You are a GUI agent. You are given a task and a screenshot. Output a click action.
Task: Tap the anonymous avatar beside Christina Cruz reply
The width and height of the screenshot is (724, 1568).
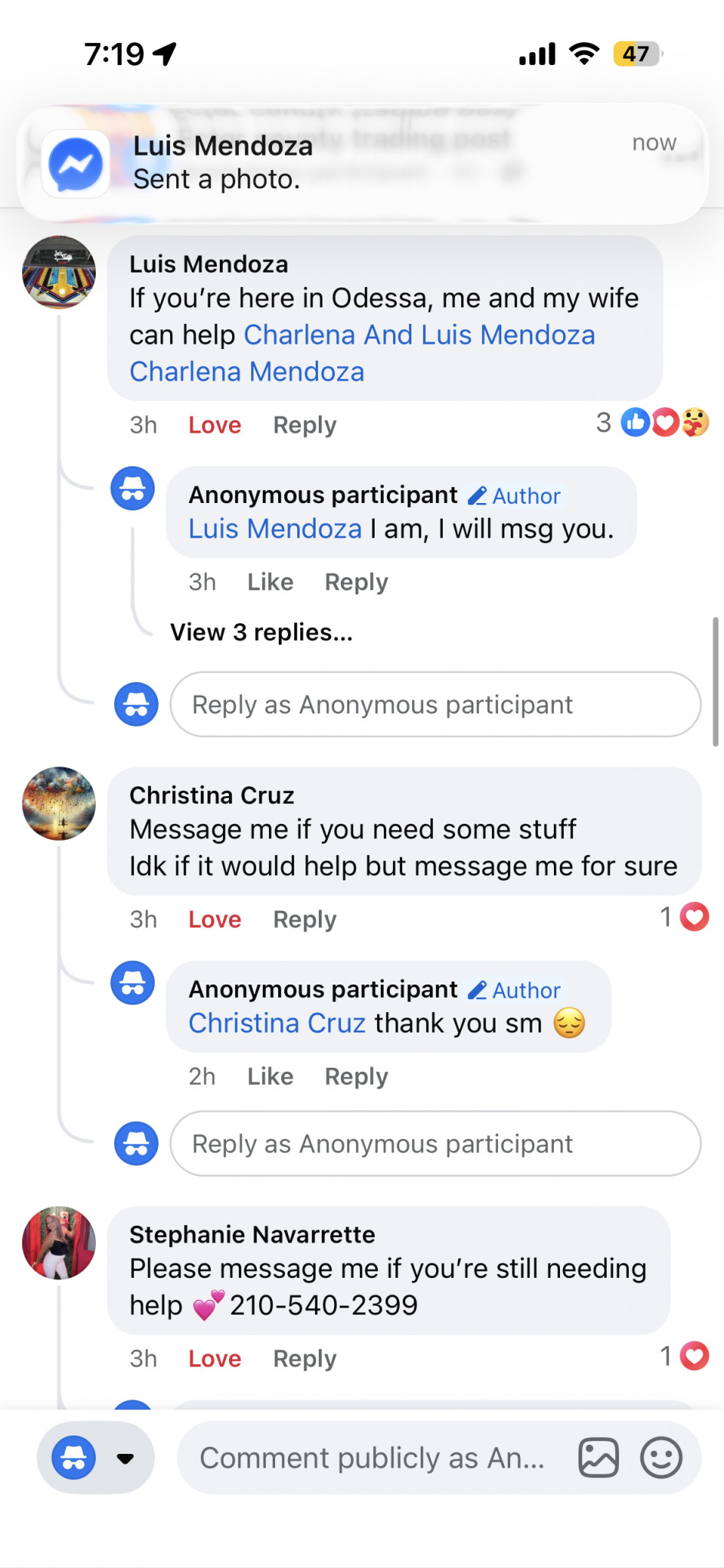[133, 983]
